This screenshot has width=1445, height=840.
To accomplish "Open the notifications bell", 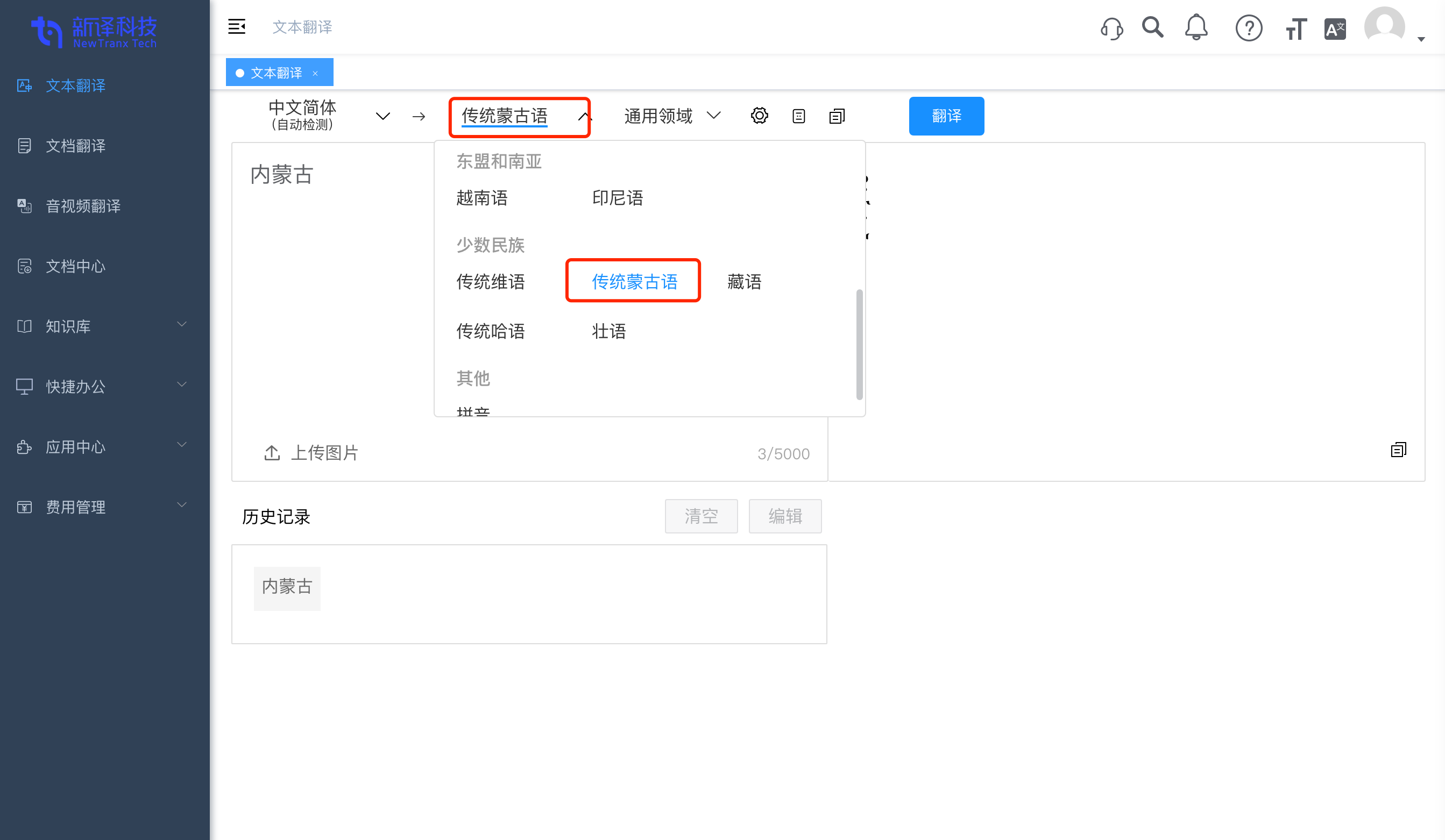I will point(1196,27).
